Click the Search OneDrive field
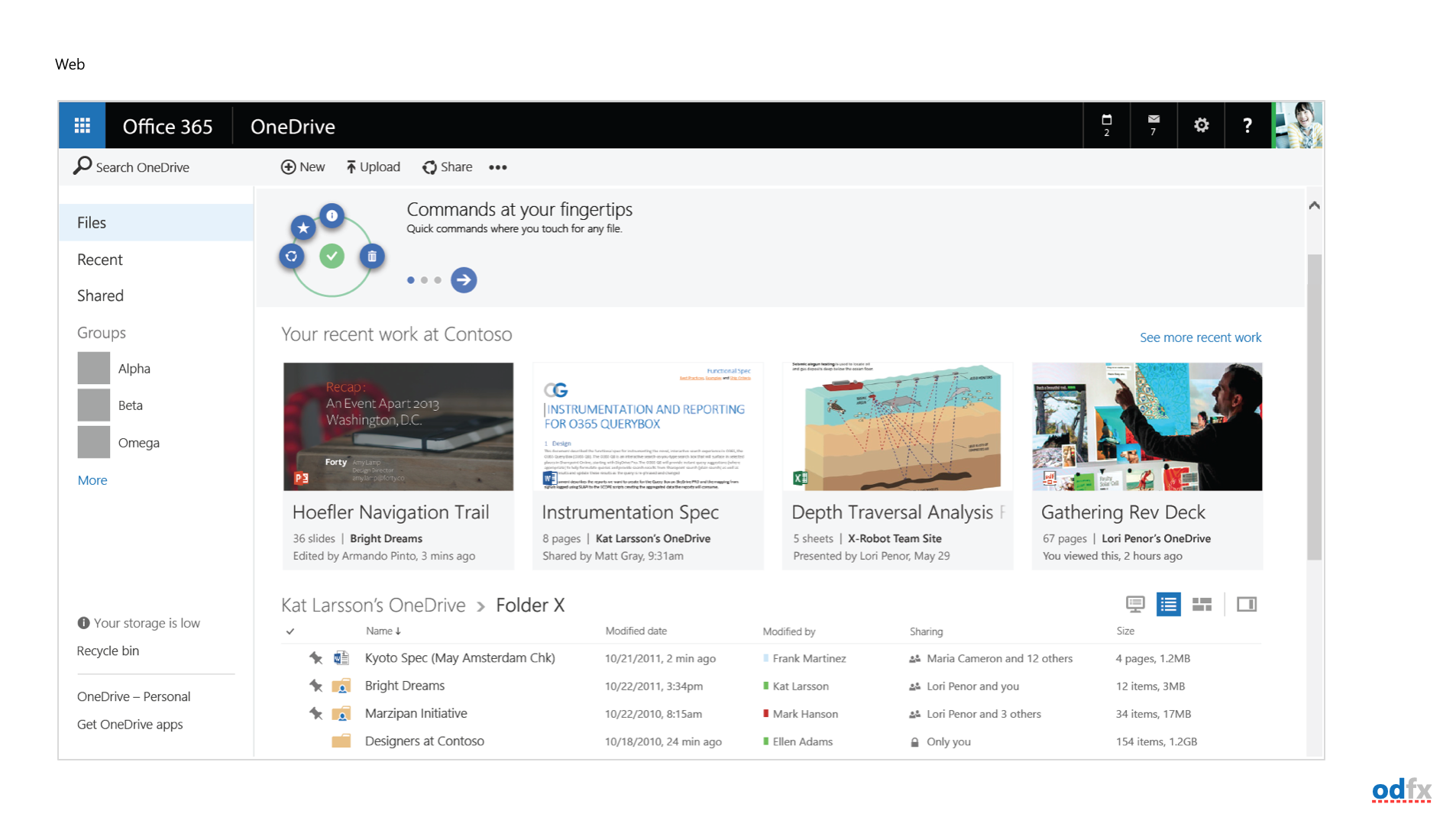 131,166
